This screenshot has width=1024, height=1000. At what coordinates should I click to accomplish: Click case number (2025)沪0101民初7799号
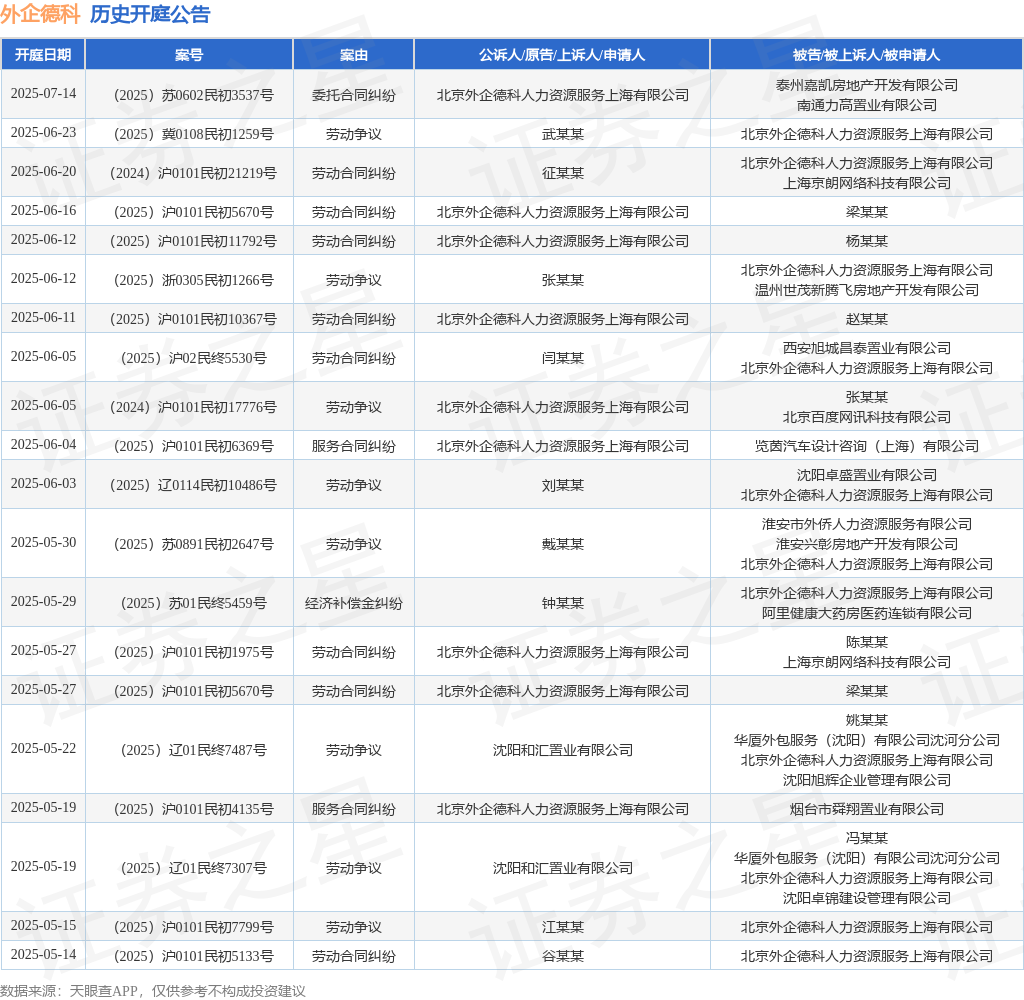click(193, 927)
